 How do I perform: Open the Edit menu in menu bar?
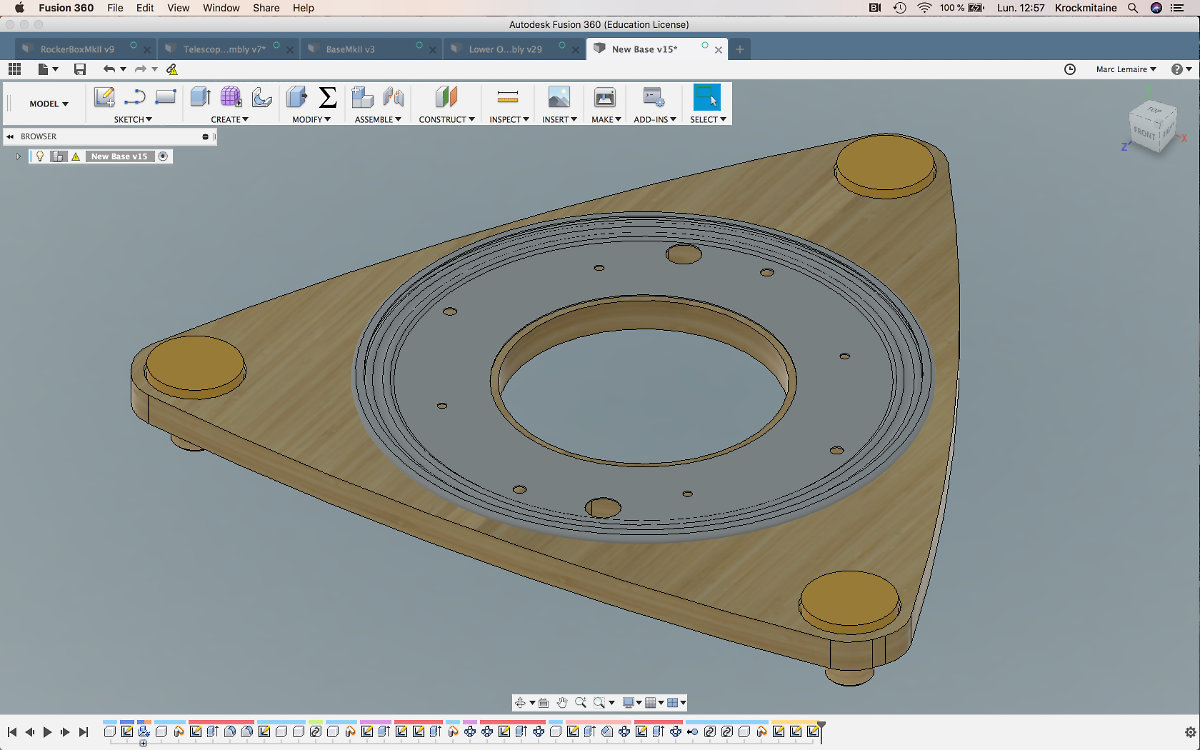[x=145, y=8]
